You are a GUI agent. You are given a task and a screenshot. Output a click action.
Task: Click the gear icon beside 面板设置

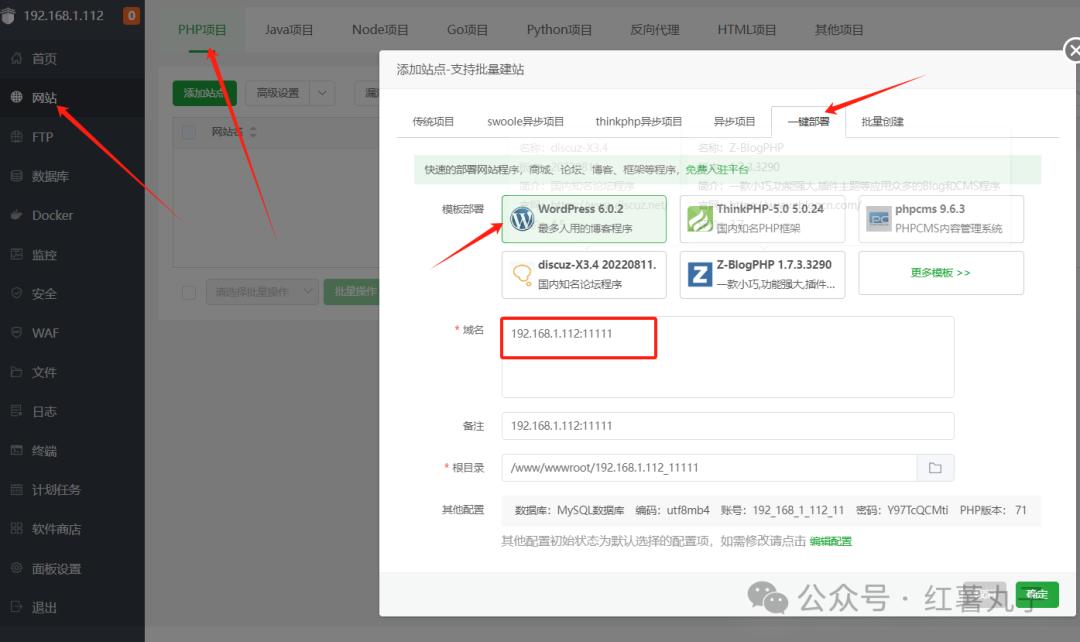click(17, 568)
